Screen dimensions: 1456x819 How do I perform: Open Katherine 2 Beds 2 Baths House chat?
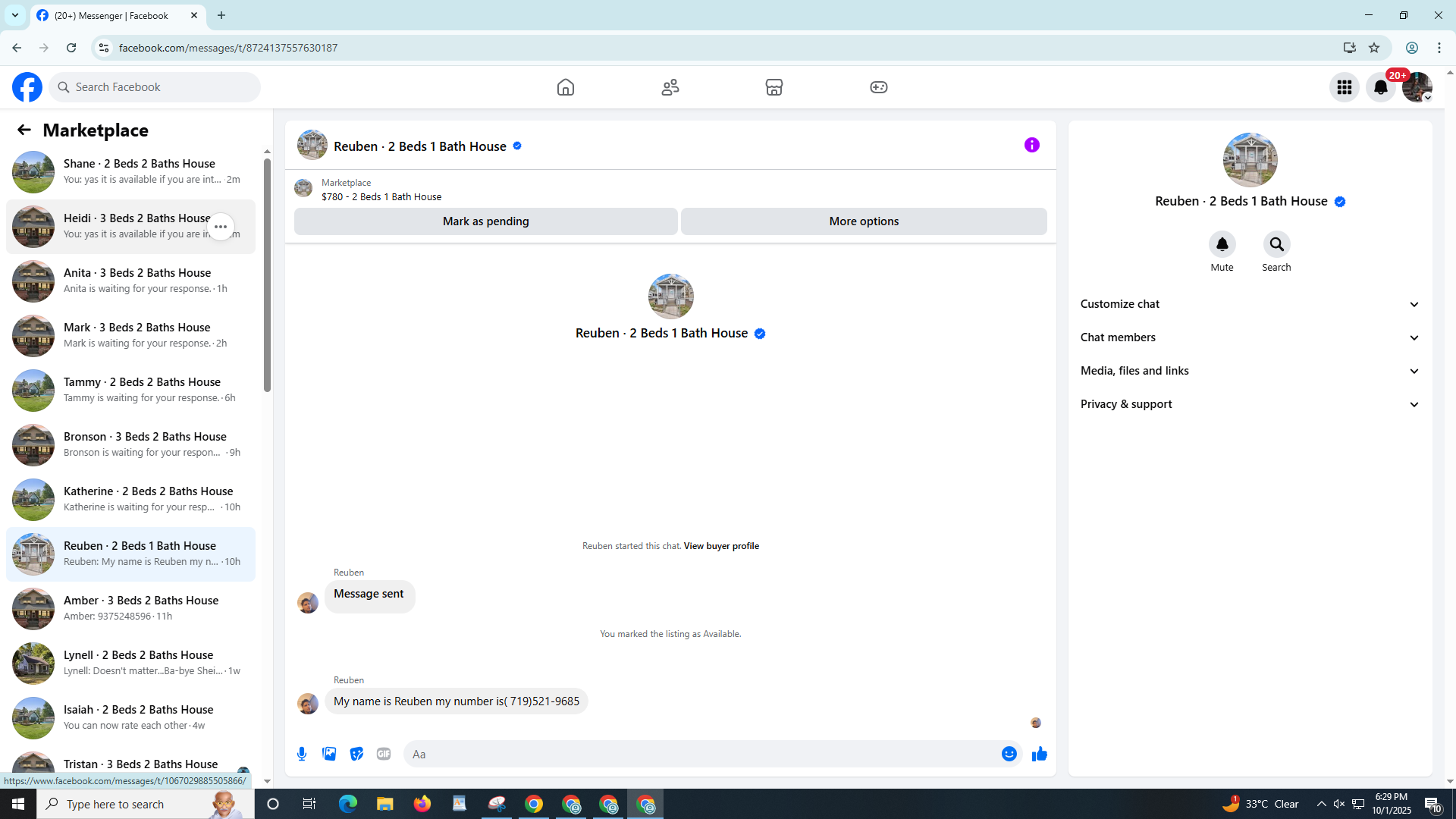pyautogui.click(x=130, y=500)
